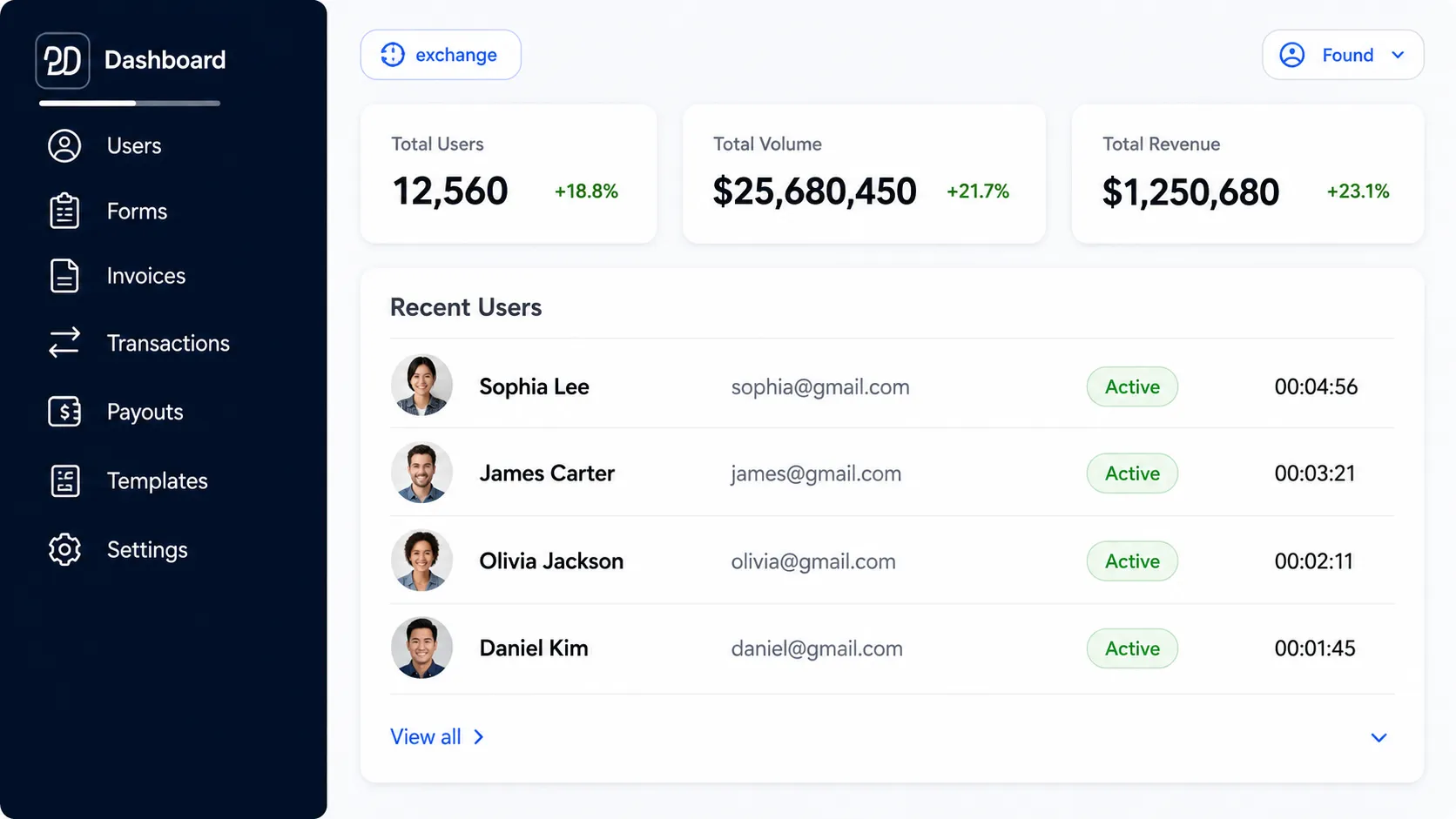Click the Transactions arrows icon
The width and height of the screenshot is (1456, 819).
64,342
